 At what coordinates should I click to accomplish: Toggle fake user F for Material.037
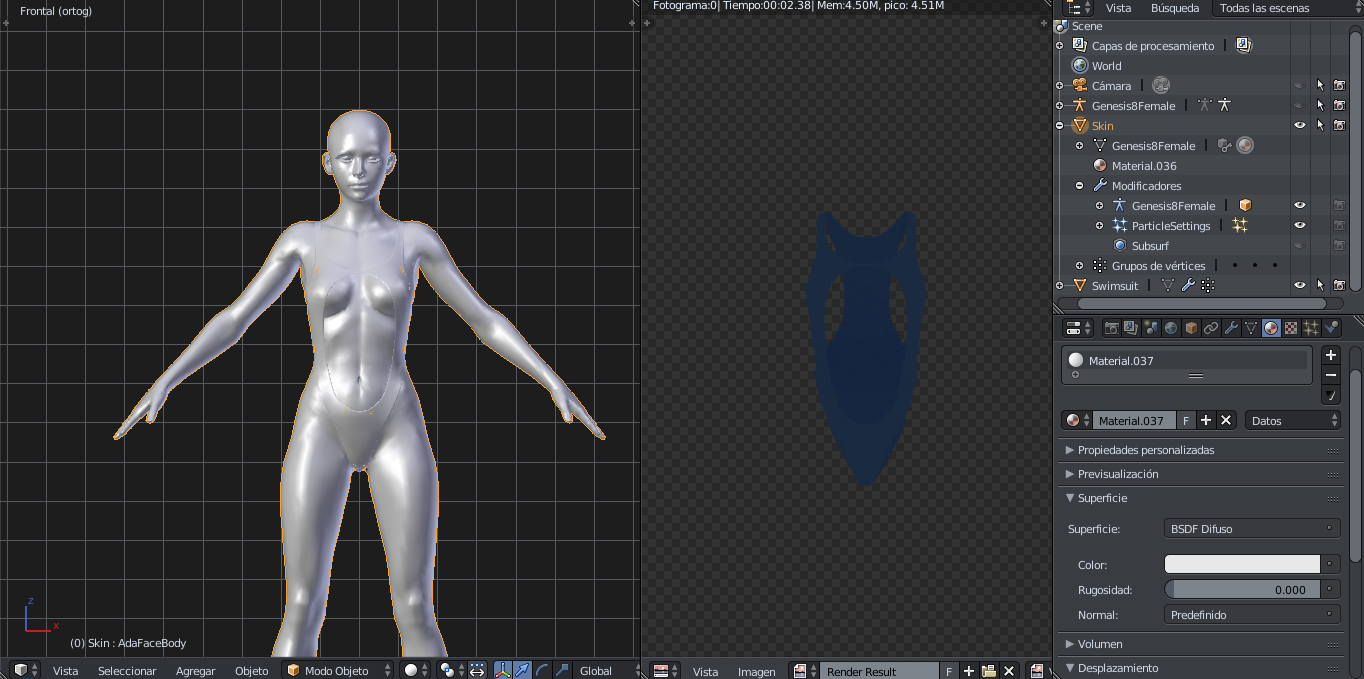tap(1186, 421)
